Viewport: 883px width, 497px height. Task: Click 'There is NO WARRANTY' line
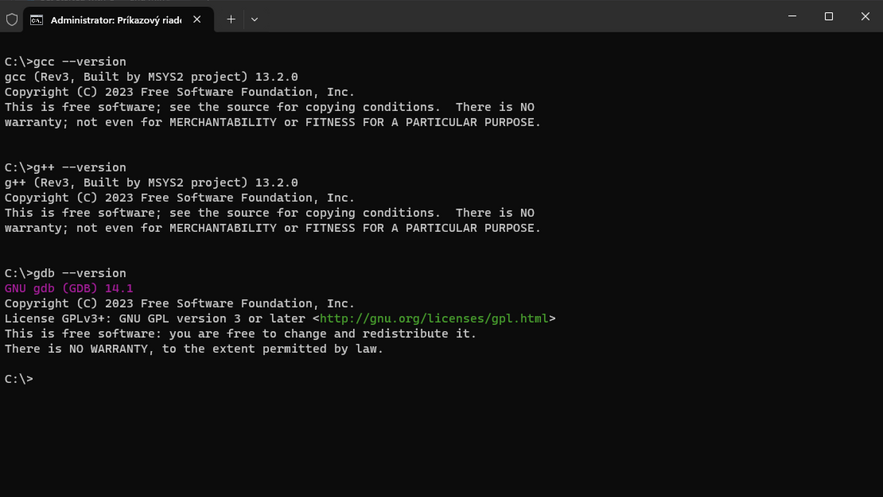point(194,349)
